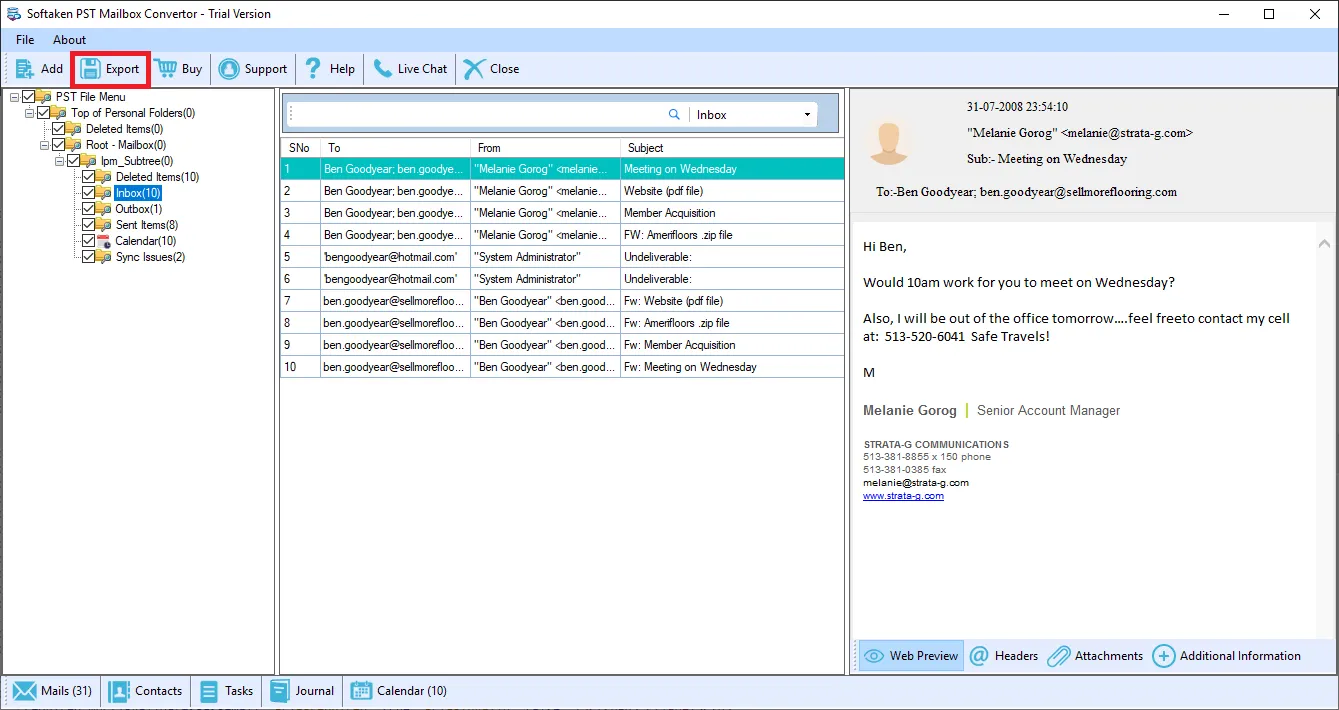Select row 4 FW: Amerifloors .zip file
The height and width of the screenshot is (710, 1339).
click(x=562, y=235)
